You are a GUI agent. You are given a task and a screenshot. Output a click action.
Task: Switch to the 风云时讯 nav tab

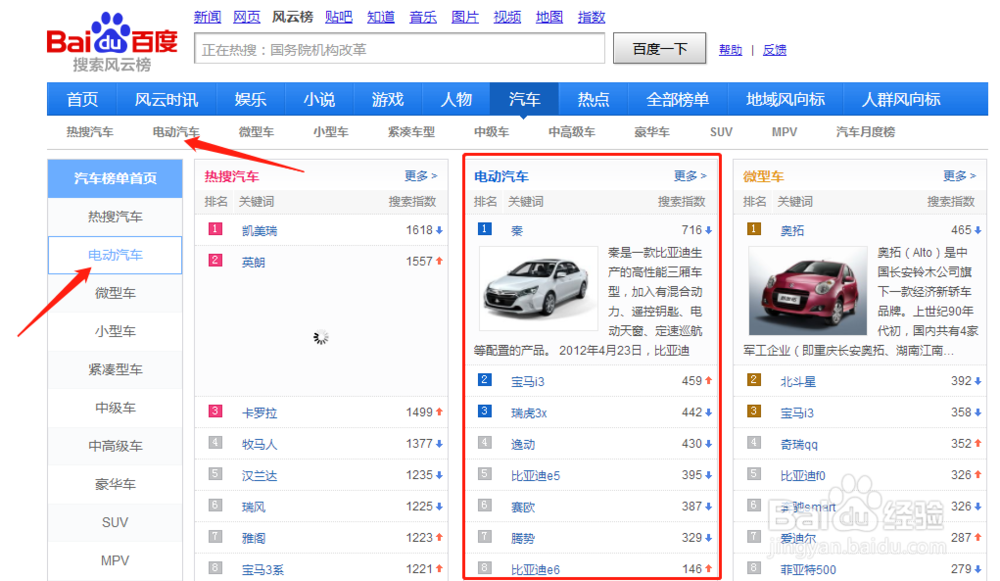click(166, 99)
